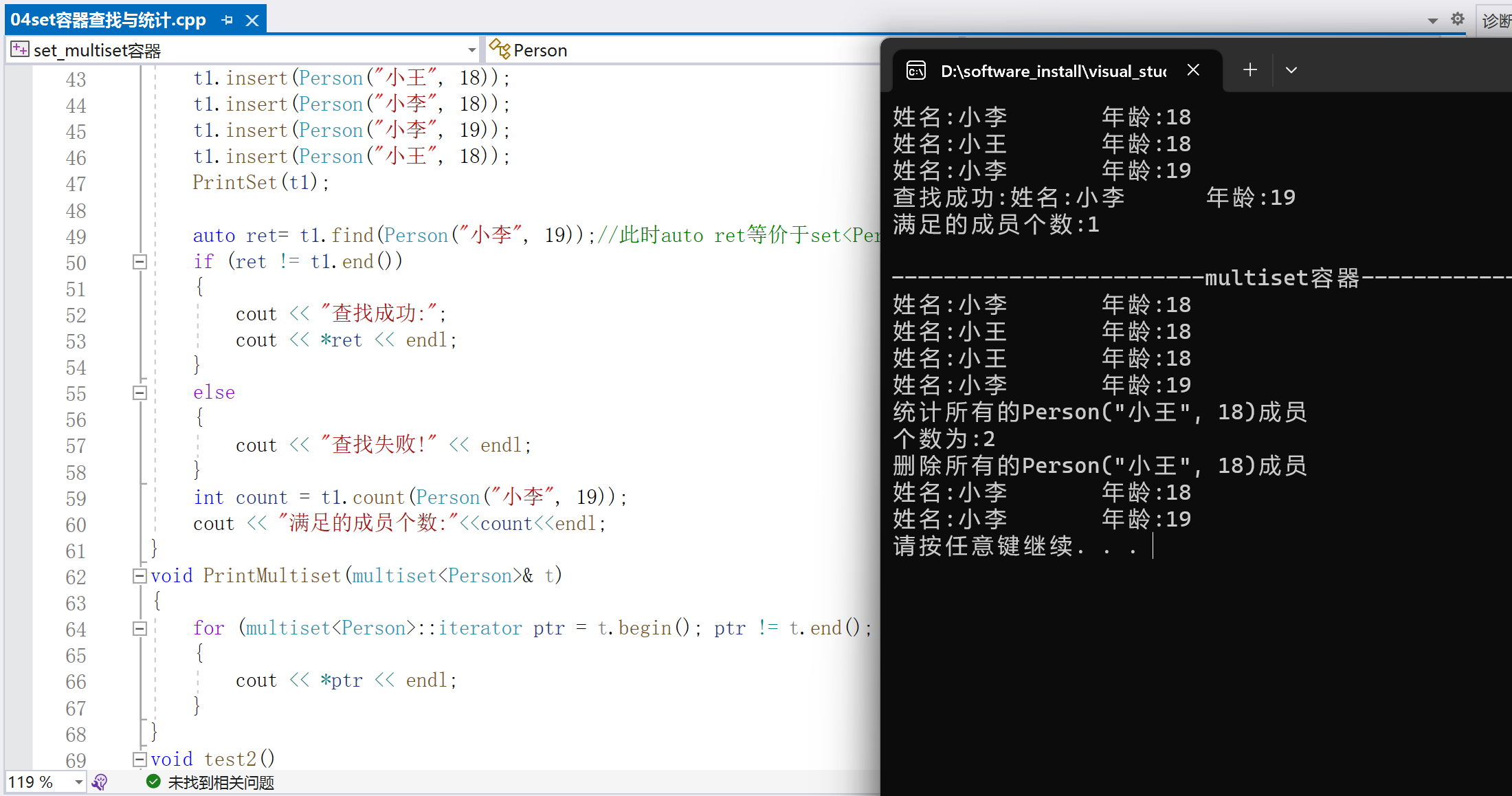
Task: Collapse the test2 function outline
Action: (x=140, y=760)
